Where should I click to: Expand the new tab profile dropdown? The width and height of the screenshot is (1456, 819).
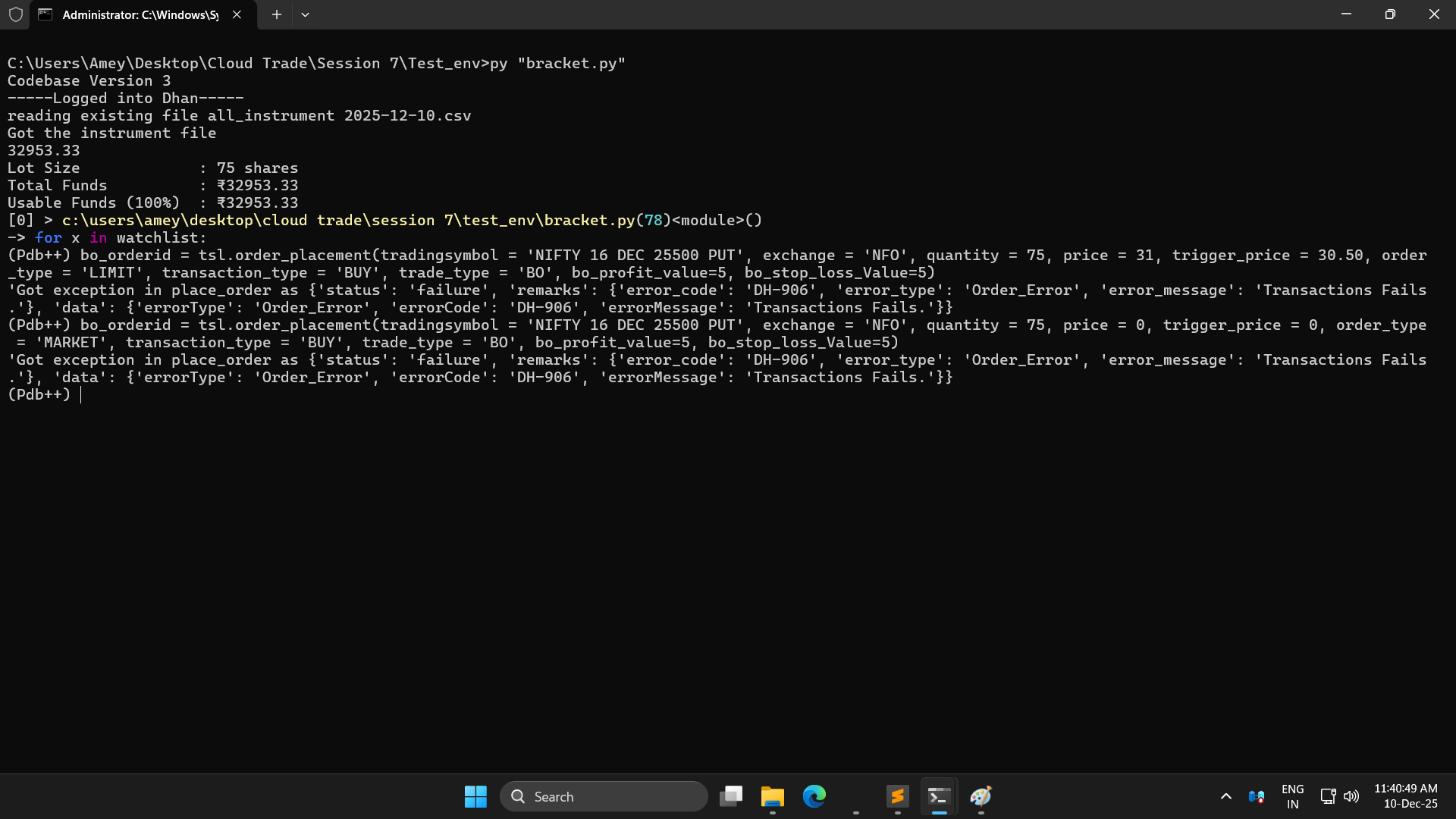click(x=305, y=14)
